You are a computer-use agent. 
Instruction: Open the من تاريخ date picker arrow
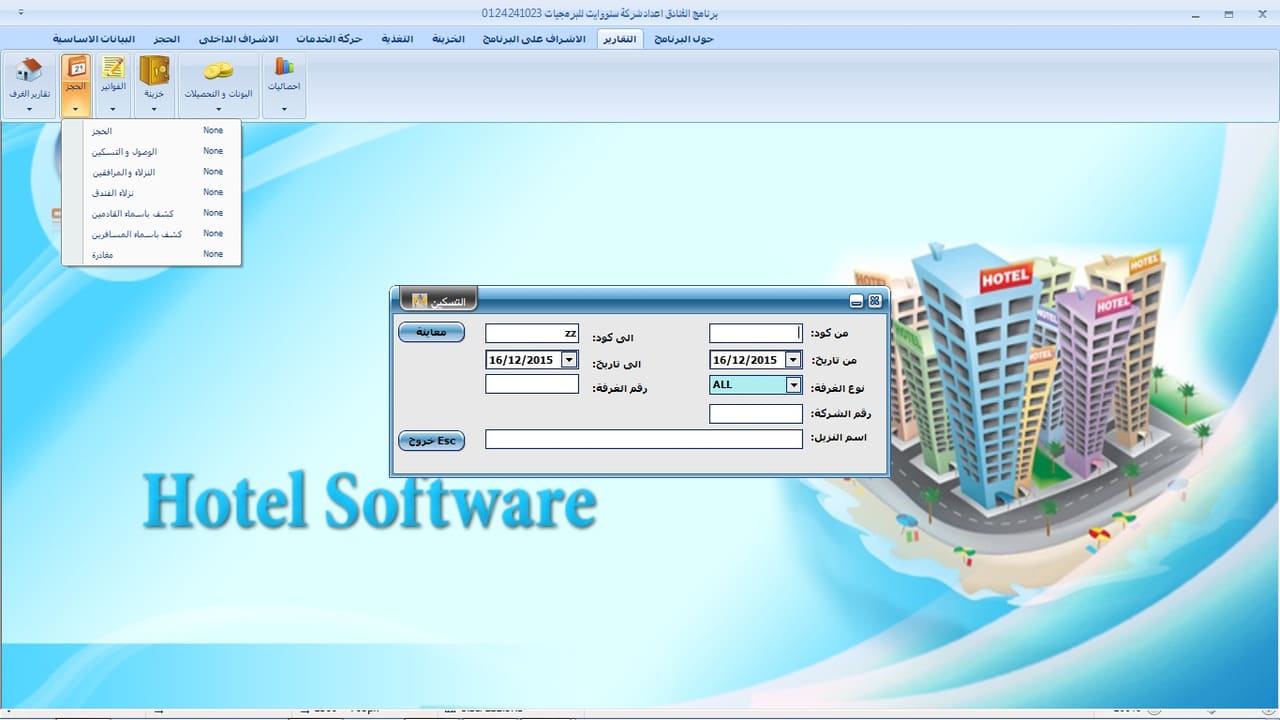pyautogui.click(x=793, y=360)
